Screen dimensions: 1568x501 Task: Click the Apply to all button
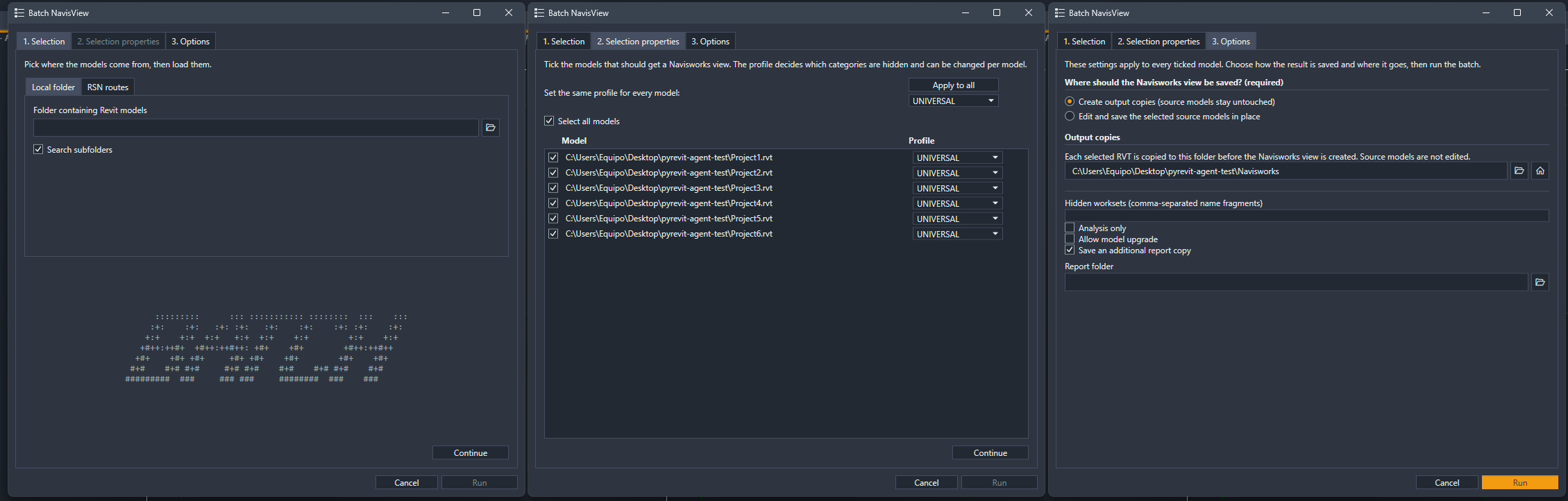coord(954,85)
